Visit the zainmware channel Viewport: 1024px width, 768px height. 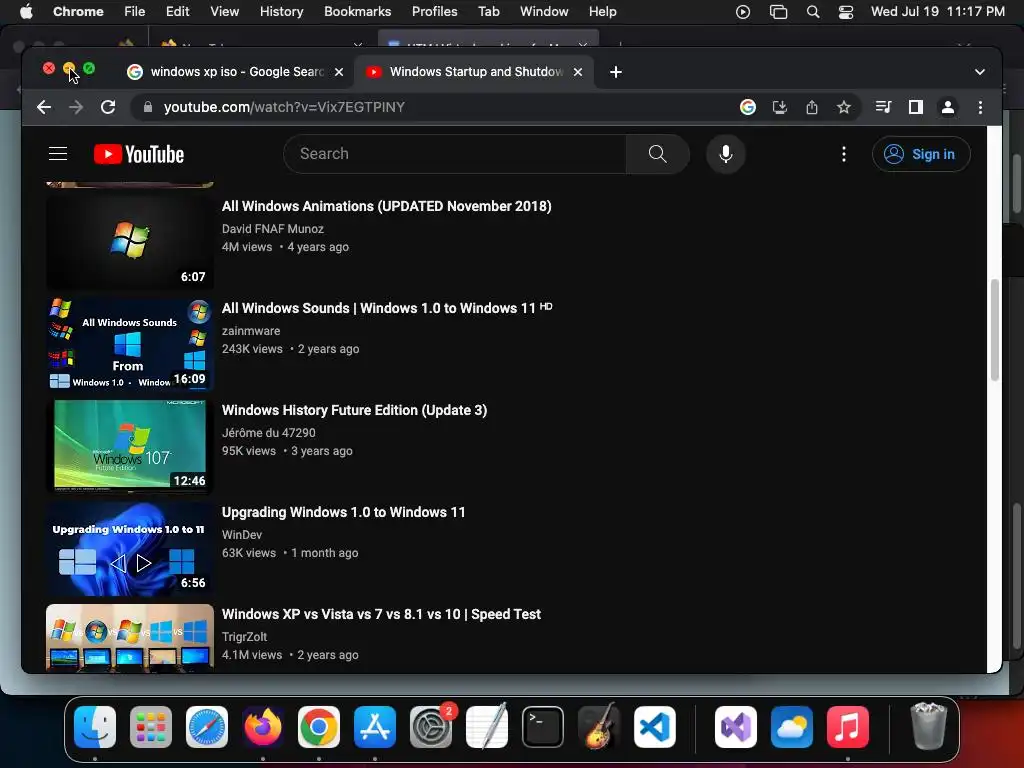point(251,330)
